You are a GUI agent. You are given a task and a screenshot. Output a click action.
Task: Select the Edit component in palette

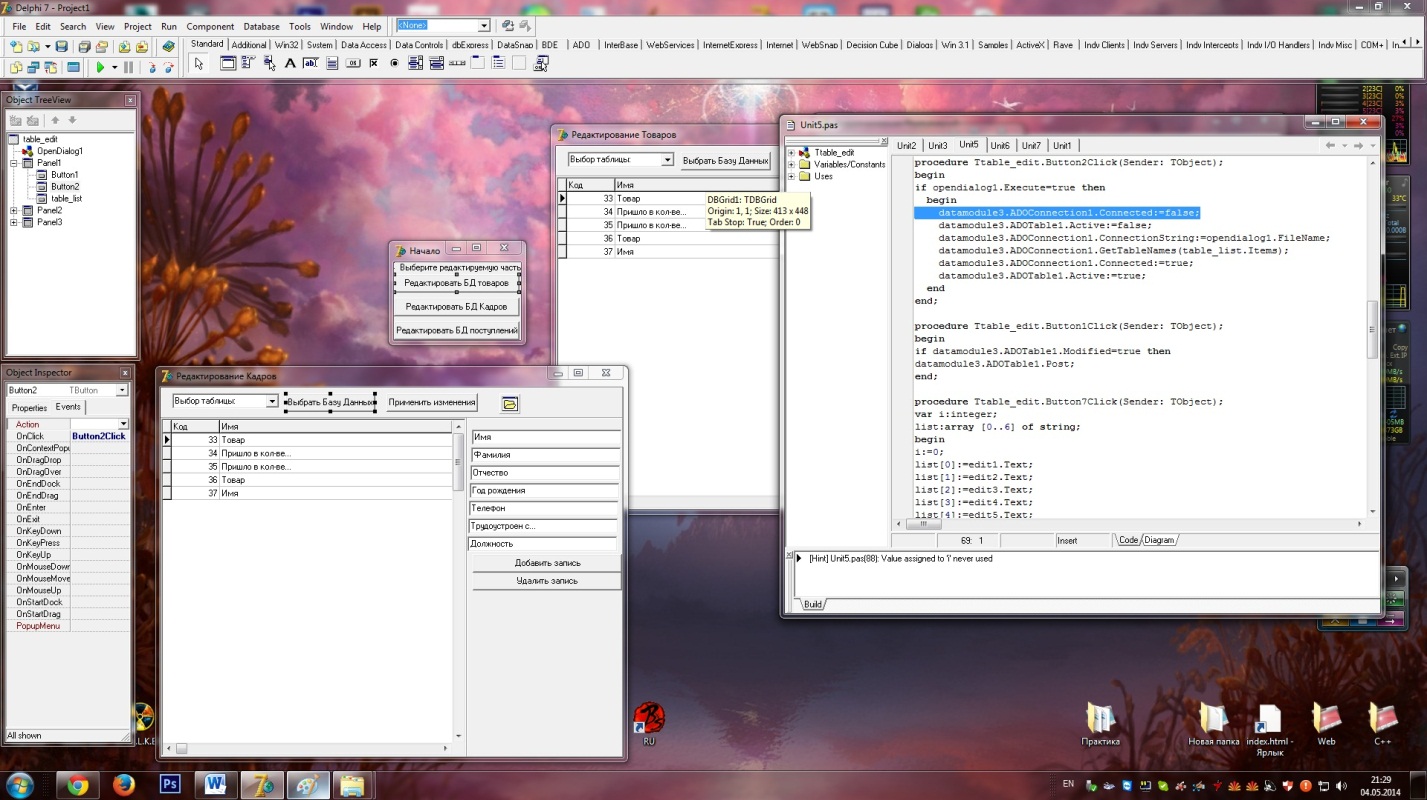click(310, 63)
